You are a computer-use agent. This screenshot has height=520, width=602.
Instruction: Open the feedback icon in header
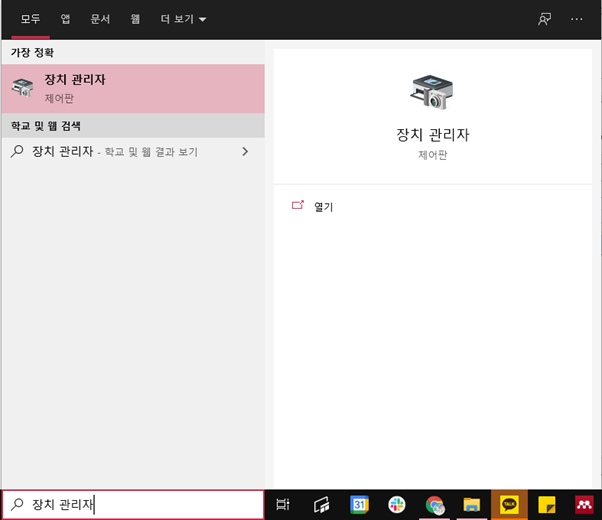[544, 19]
